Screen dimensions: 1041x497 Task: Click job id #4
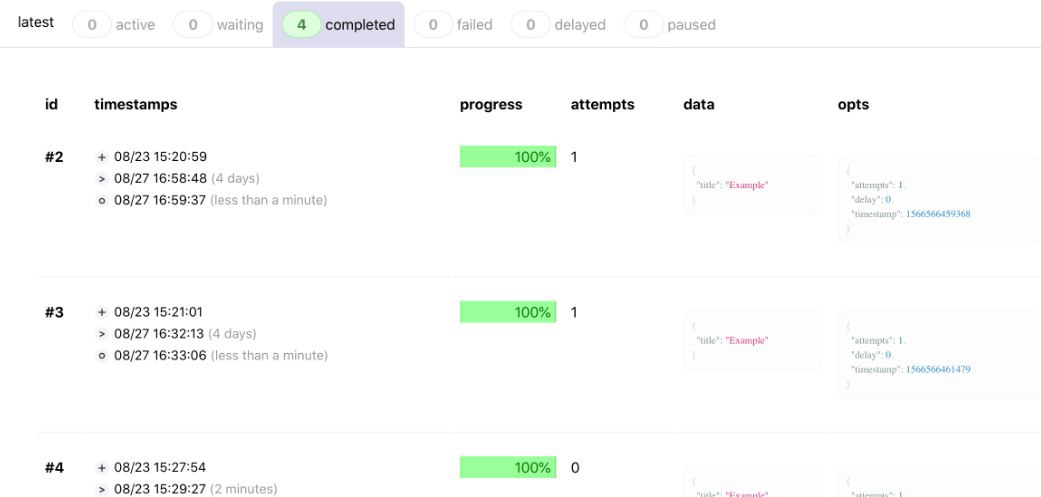click(x=54, y=468)
